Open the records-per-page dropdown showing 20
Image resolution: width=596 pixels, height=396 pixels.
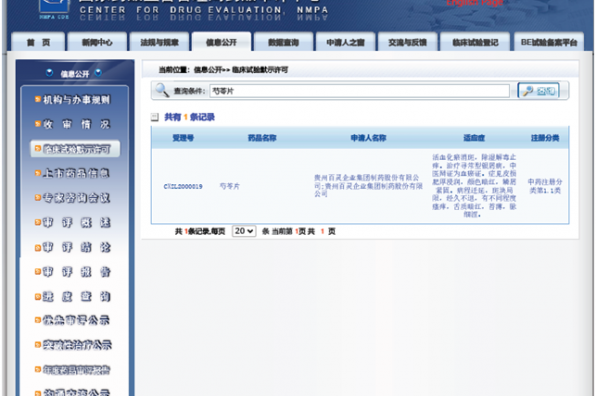tap(244, 231)
